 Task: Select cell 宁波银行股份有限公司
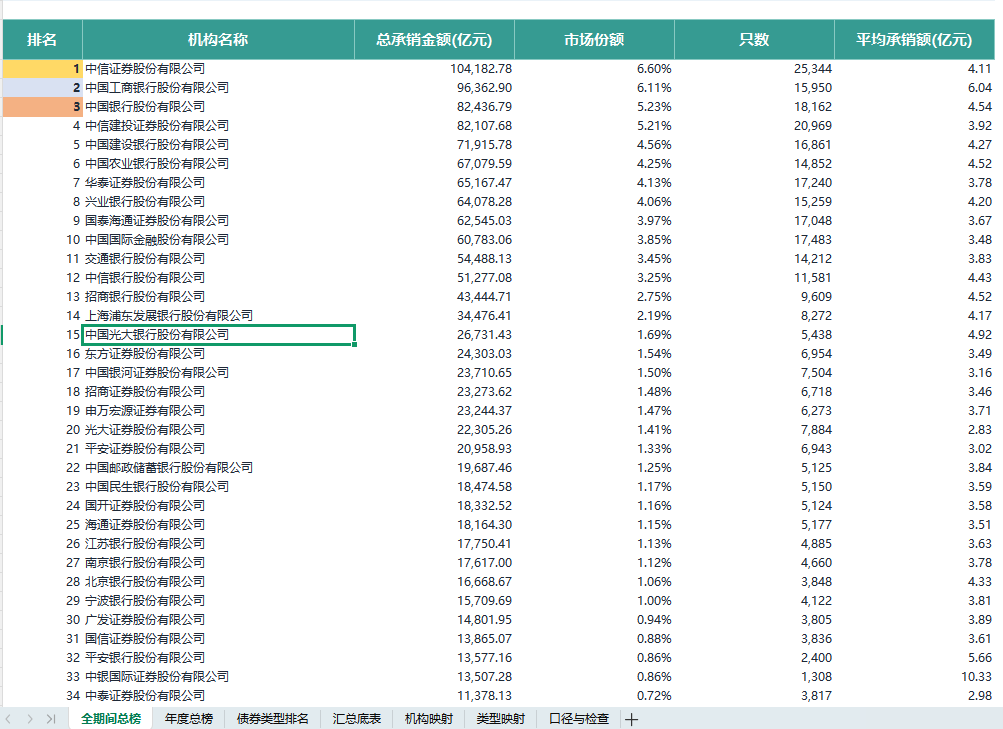tap(218, 600)
